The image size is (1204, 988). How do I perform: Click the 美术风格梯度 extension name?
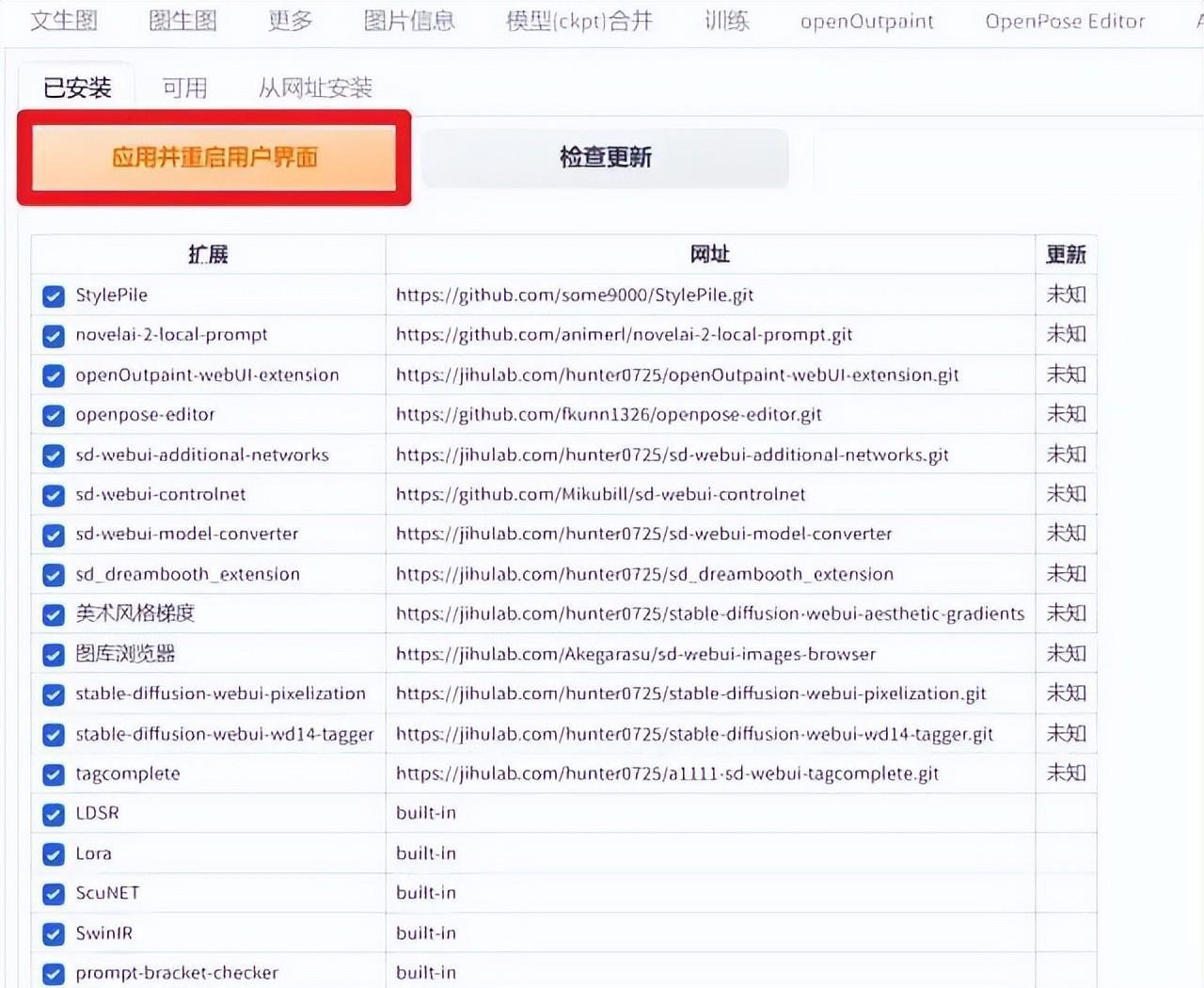click(135, 614)
